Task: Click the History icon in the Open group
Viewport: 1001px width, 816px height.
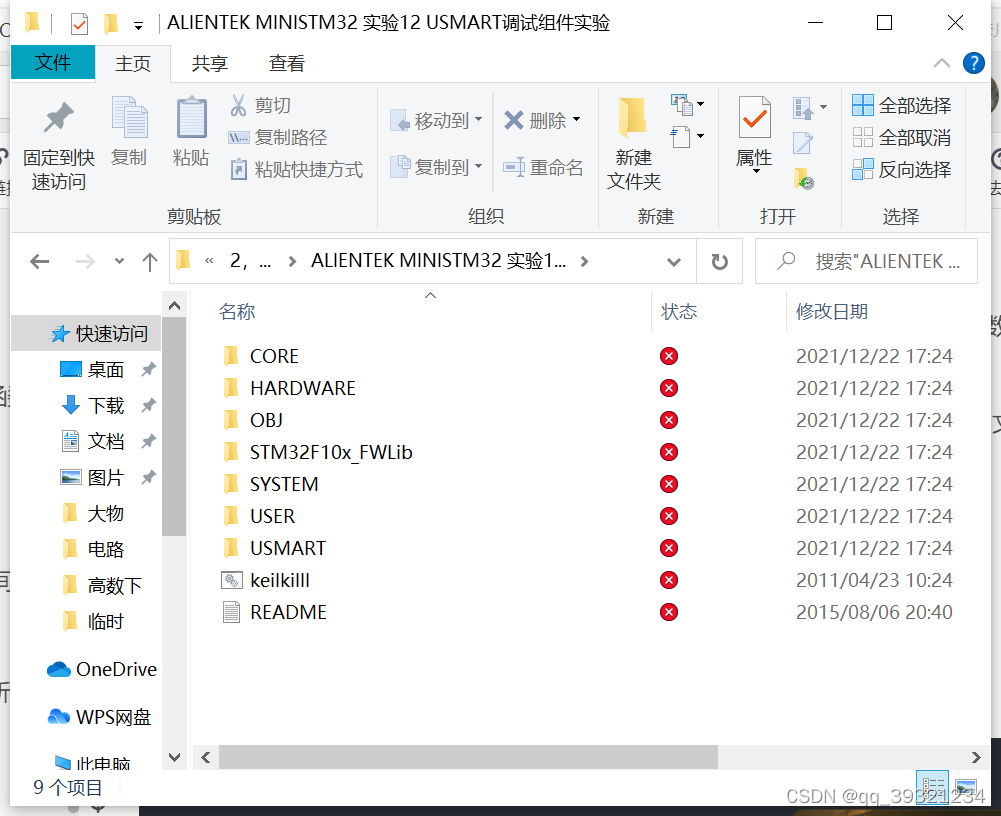Action: tap(804, 179)
